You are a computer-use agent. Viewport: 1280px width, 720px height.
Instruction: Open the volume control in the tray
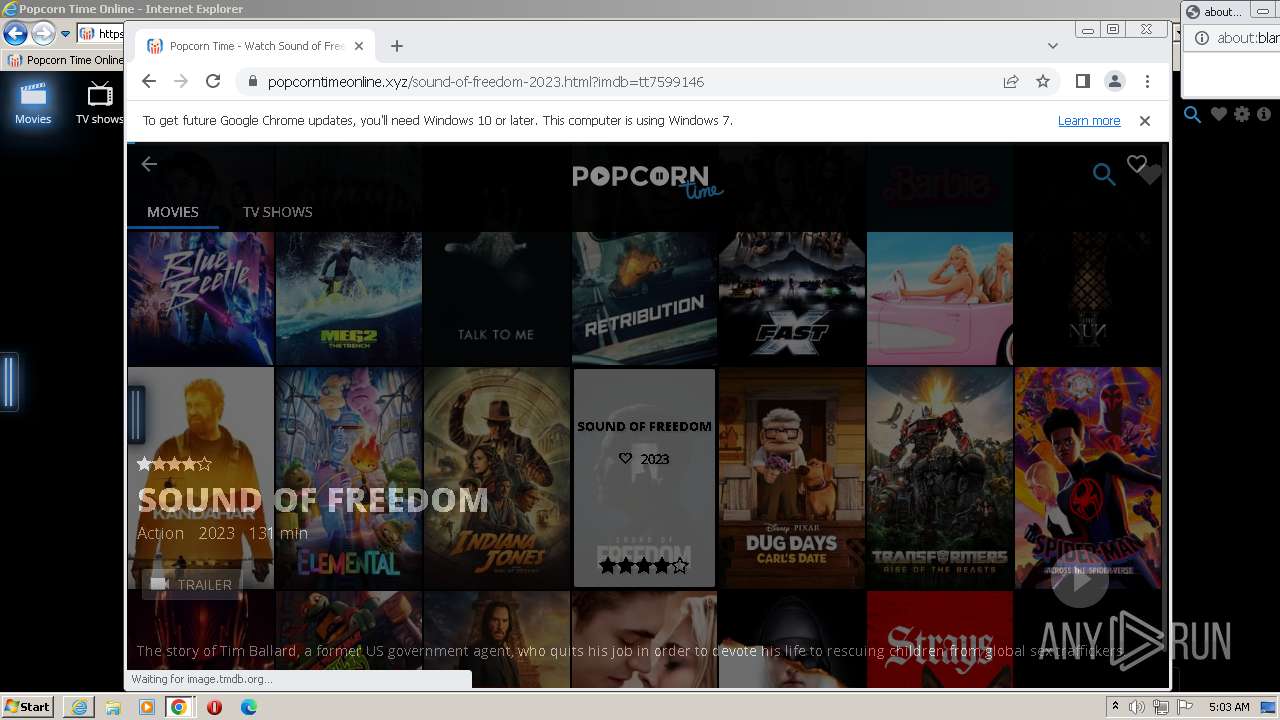1137,707
